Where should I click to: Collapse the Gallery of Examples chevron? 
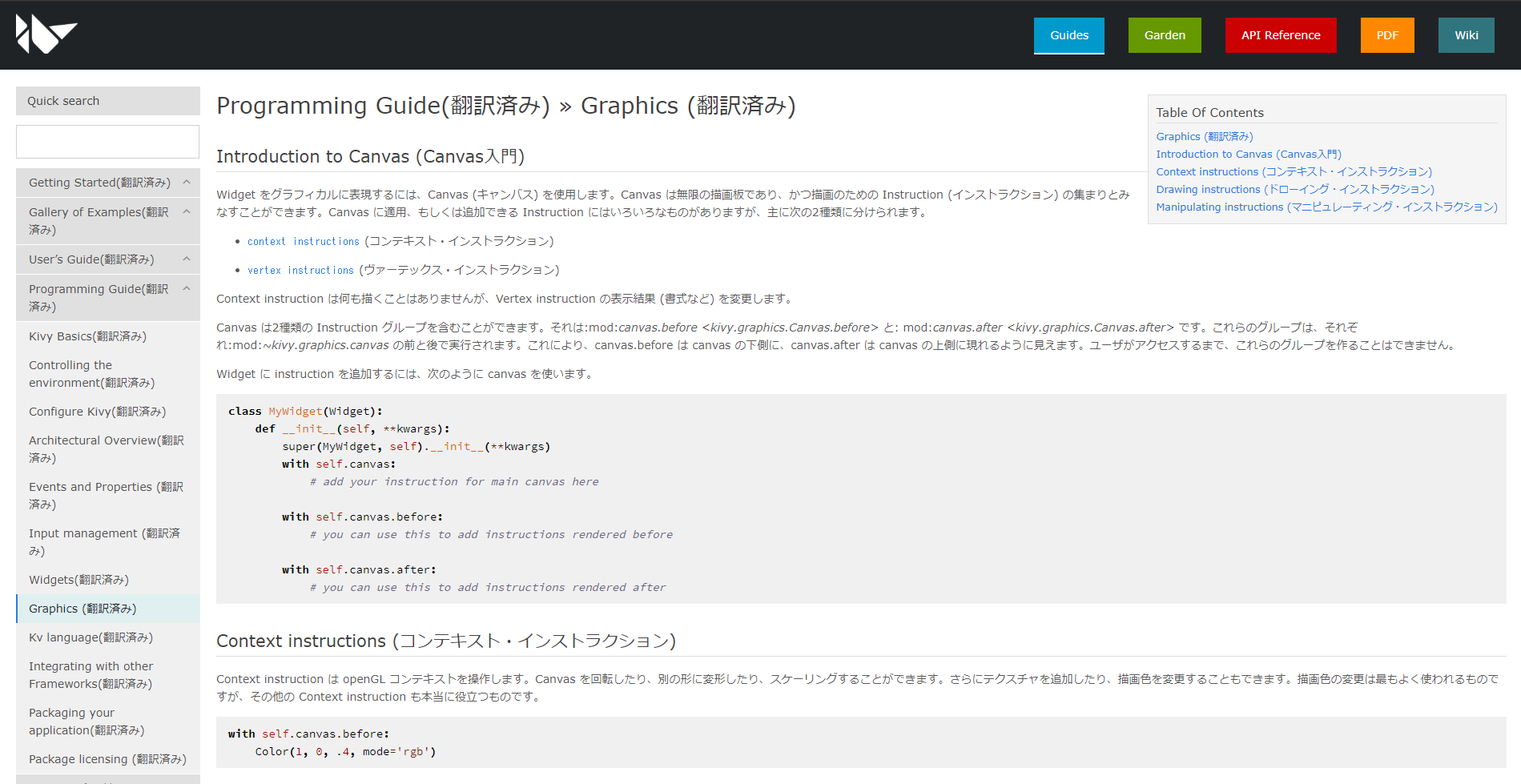pos(187,212)
